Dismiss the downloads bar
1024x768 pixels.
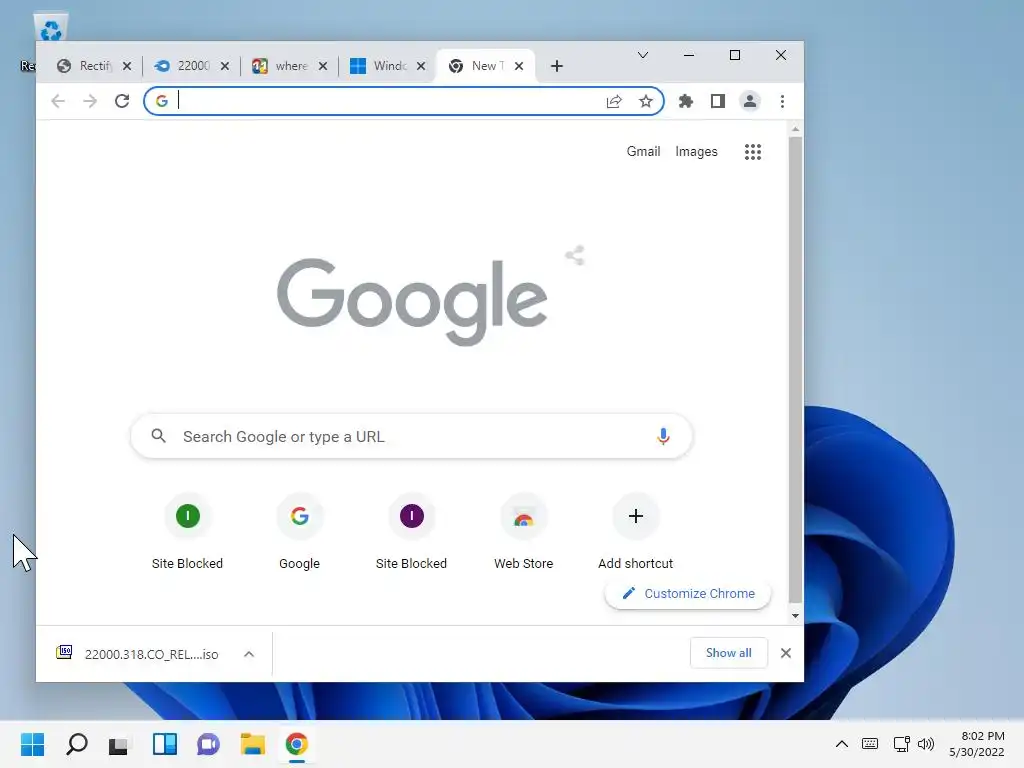point(786,653)
